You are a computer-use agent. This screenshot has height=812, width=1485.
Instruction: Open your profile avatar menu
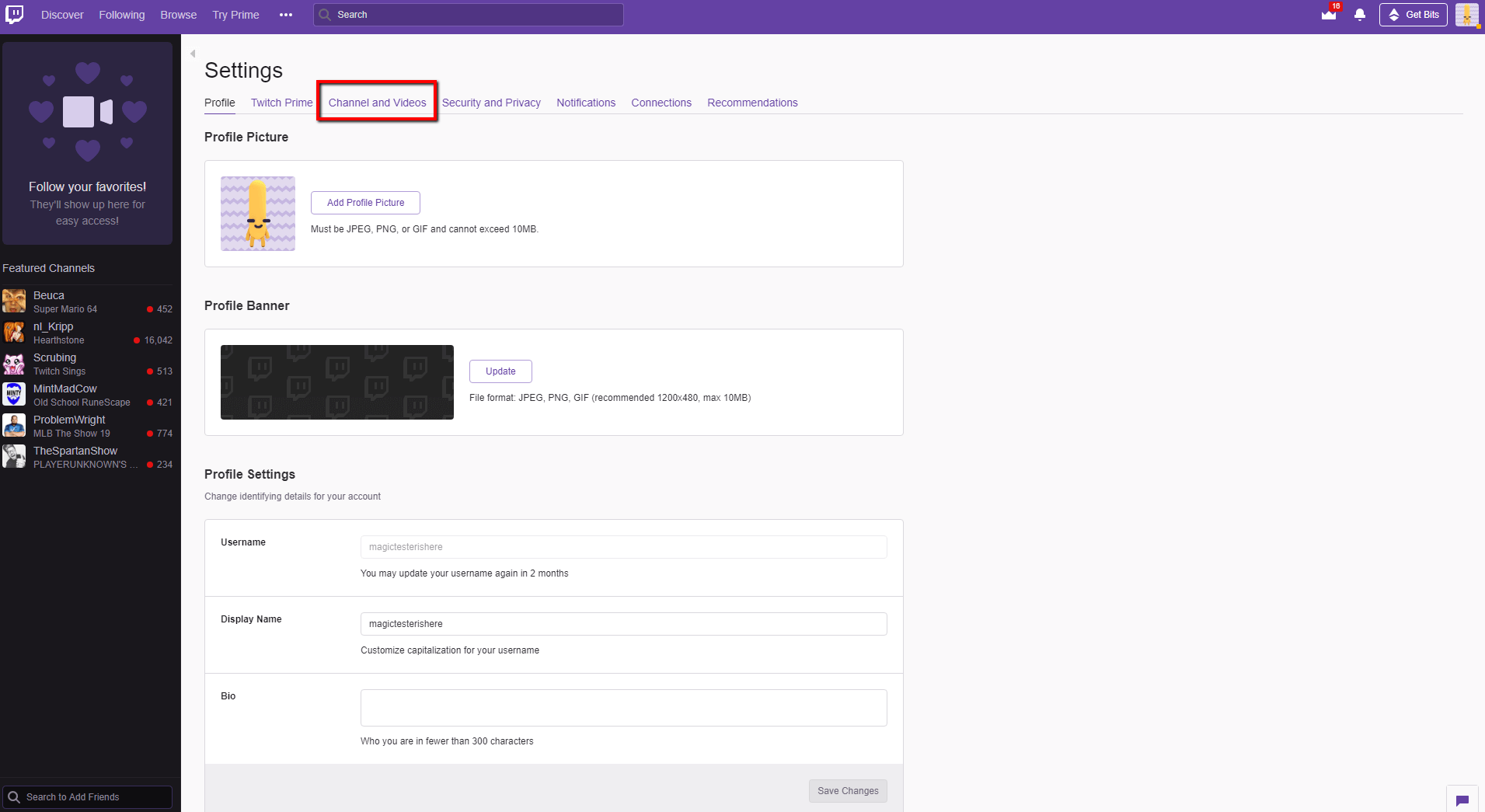pos(1466,15)
